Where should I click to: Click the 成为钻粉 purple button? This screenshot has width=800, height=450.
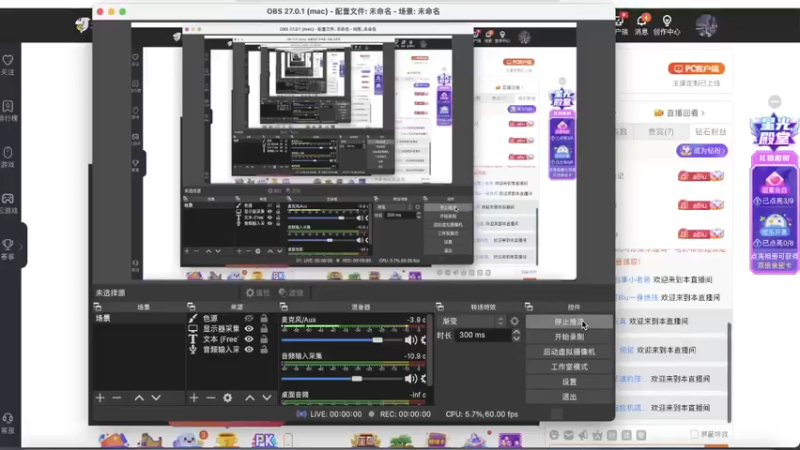click(x=702, y=151)
